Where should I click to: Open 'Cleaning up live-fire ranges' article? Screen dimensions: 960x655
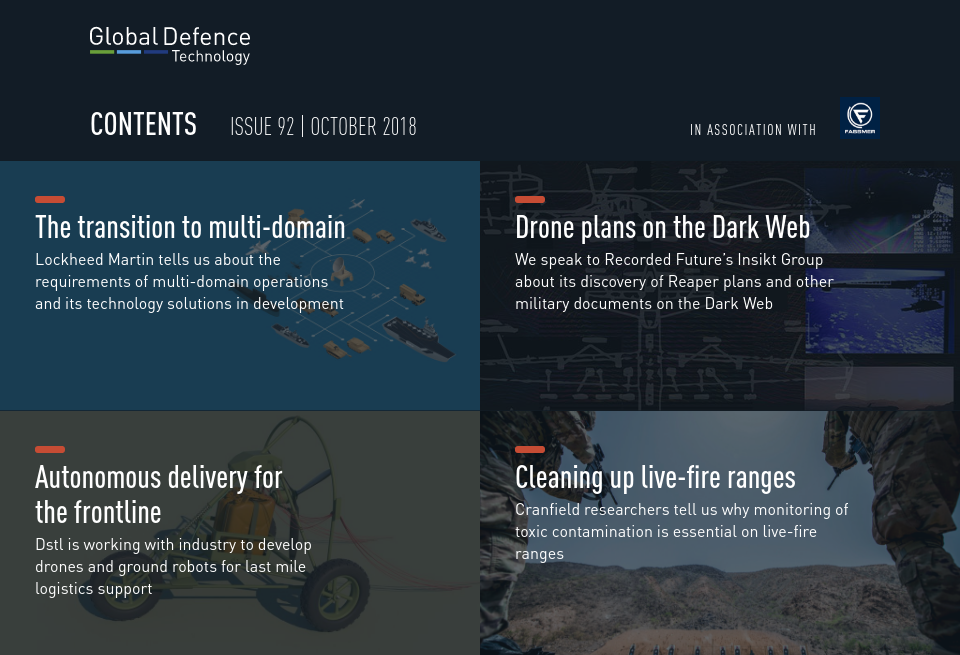pos(655,477)
